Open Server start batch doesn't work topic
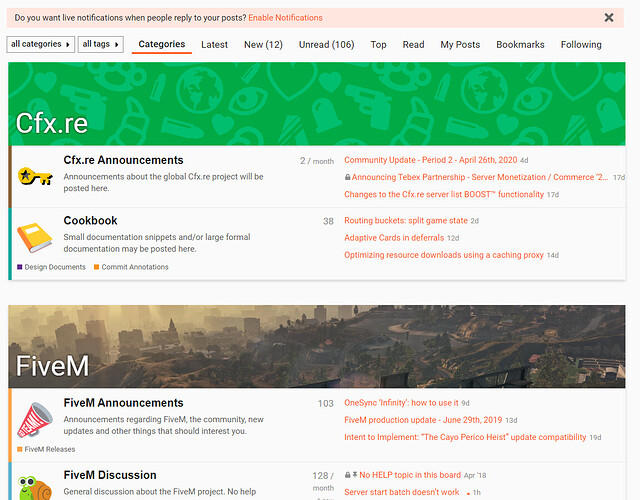The image size is (640, 500). (402, 492)
